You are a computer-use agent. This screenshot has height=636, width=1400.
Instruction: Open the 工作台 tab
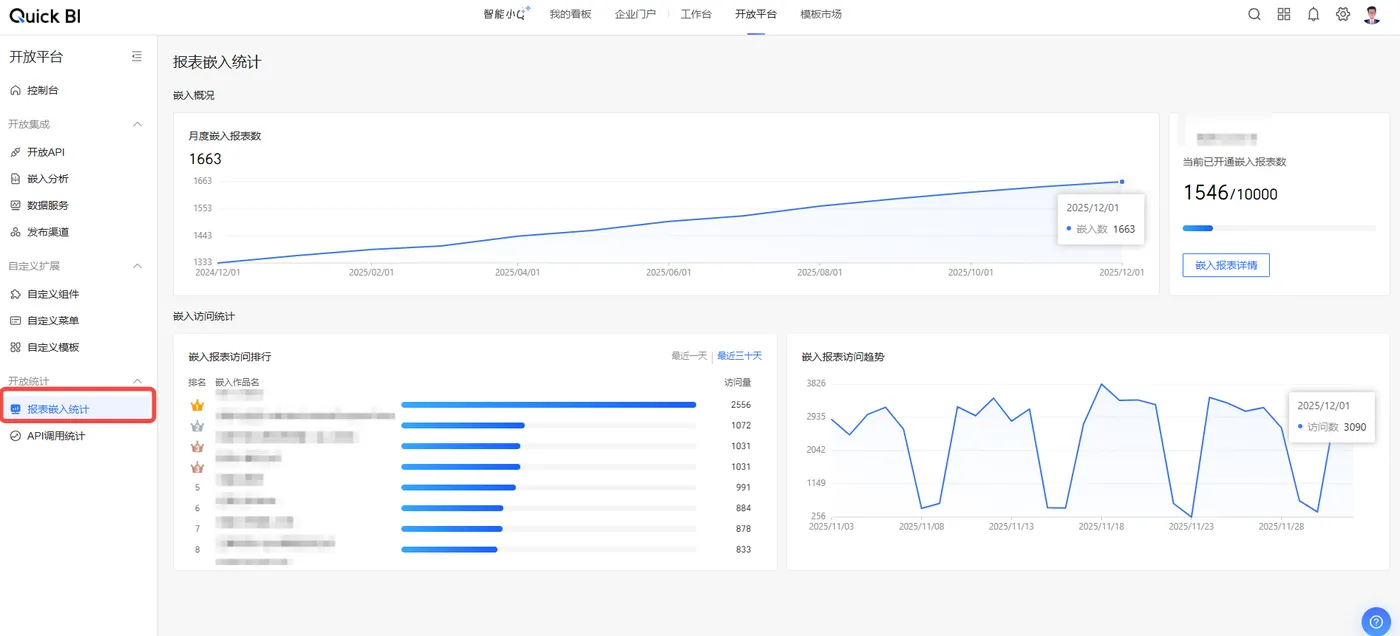coord(696,15)
